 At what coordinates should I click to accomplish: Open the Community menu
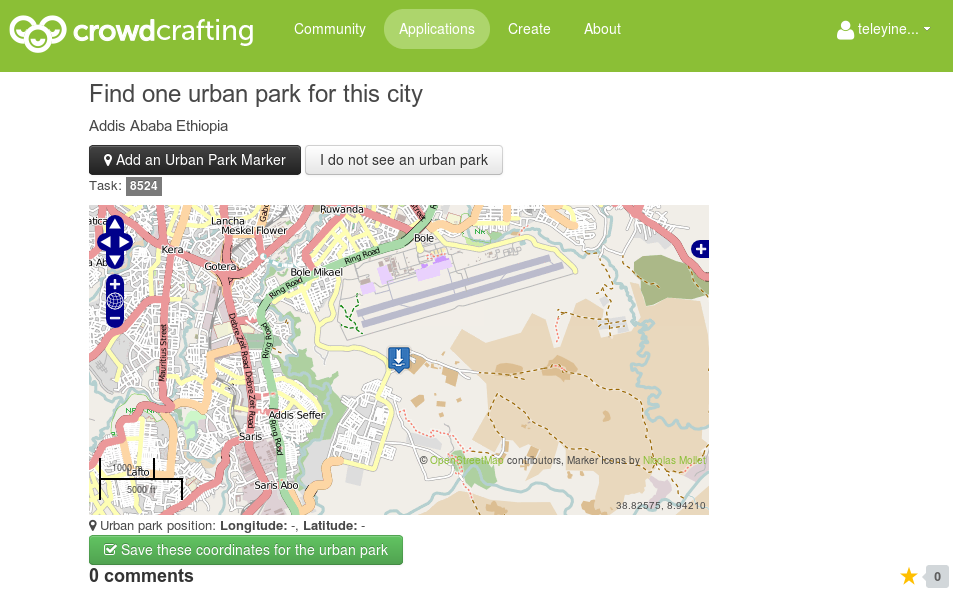pyautogui.click(x=330, y=29)
